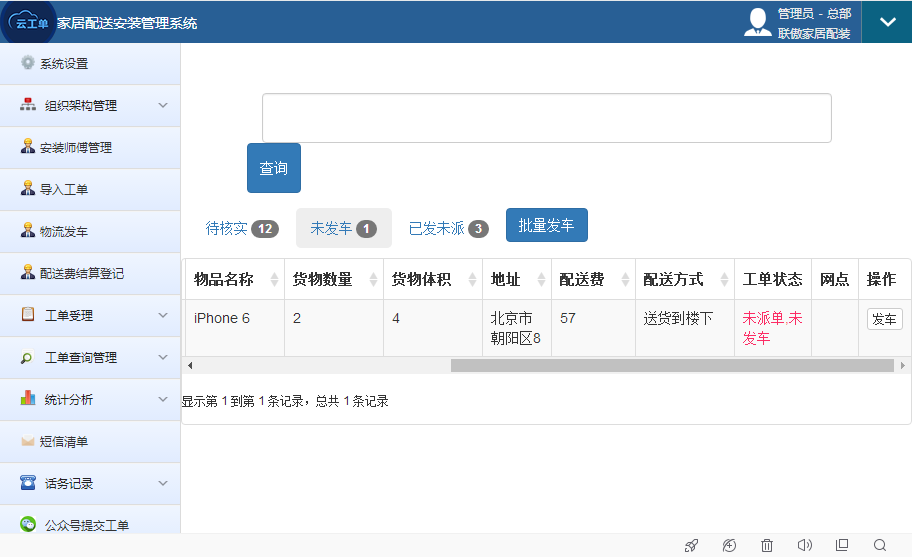Click the scrollbar left arrow

point(190,366)
